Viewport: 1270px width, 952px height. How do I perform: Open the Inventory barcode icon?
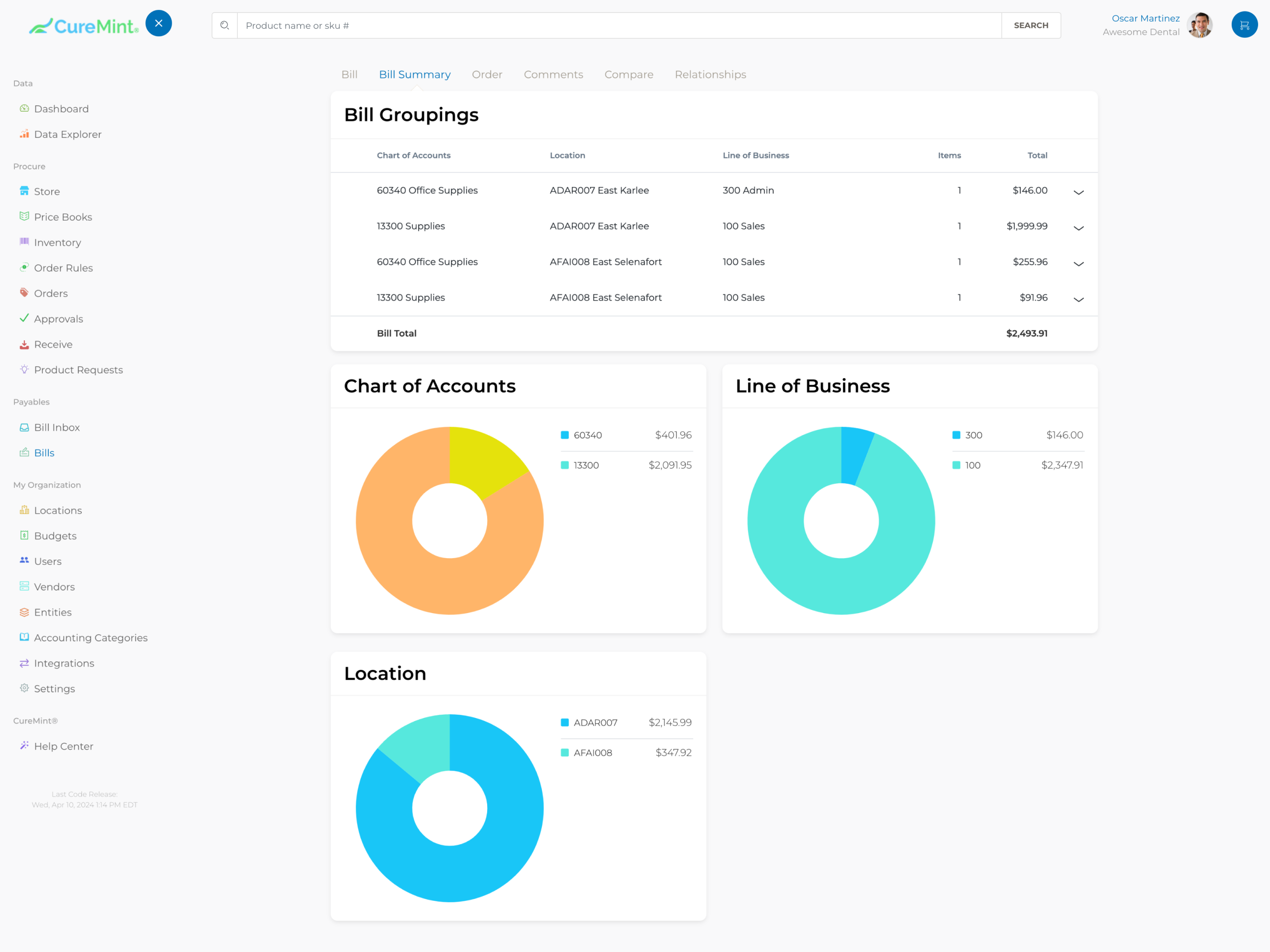24,242
